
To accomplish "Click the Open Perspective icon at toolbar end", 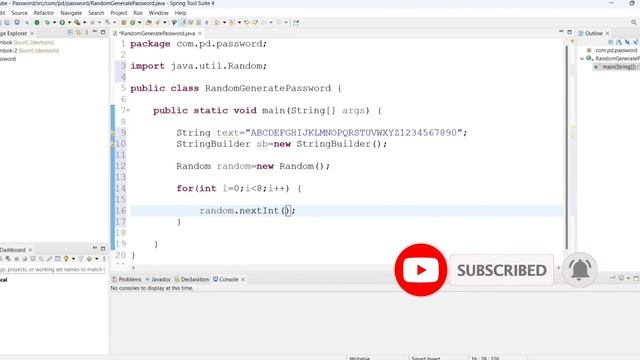I will (296, 22).
